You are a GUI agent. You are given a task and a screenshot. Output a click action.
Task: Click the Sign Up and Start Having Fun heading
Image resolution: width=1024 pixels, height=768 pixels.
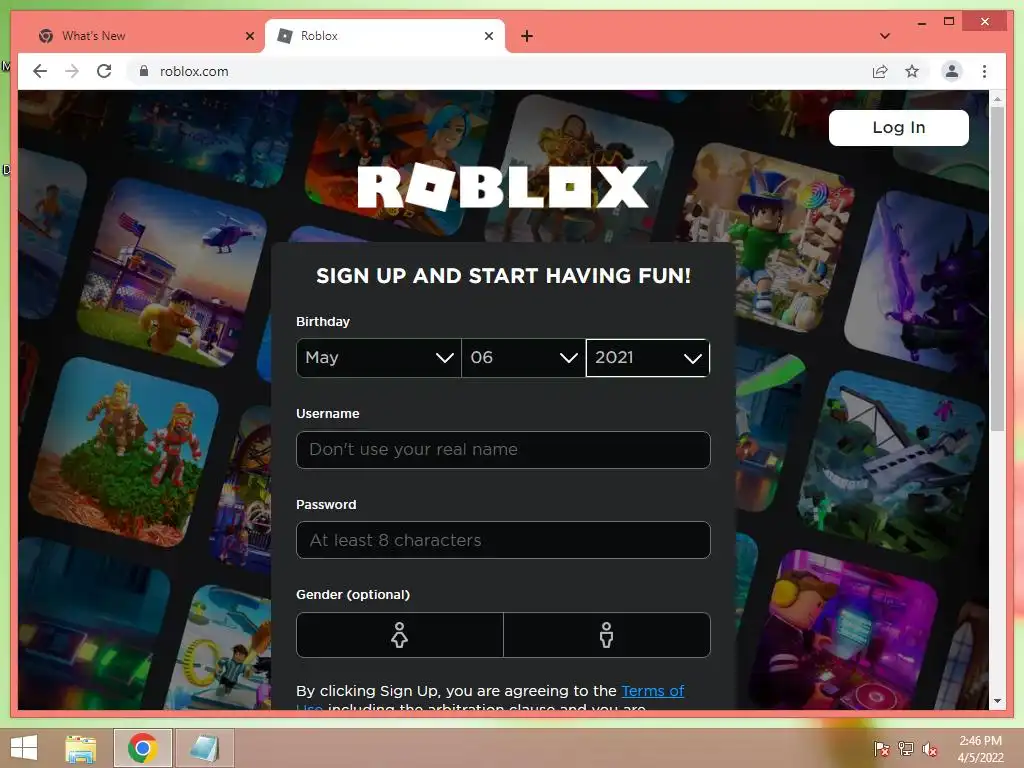503,276
